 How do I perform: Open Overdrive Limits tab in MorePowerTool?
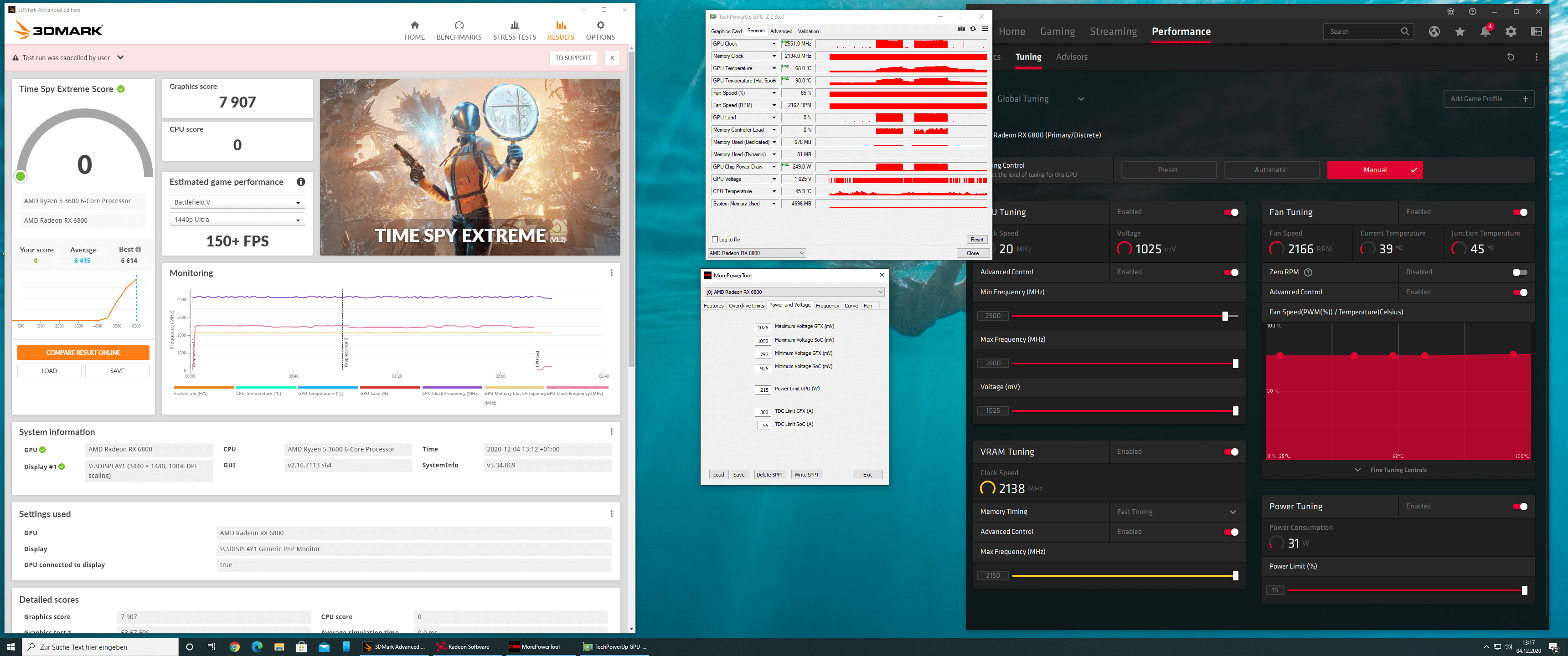(x=746, y=306)
